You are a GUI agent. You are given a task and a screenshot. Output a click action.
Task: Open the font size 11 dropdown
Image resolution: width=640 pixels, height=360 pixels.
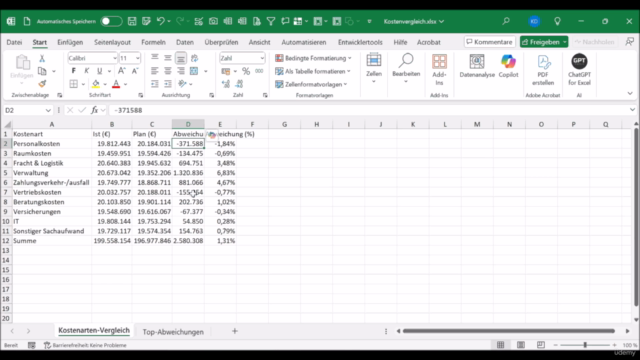(x=138, y=58)
